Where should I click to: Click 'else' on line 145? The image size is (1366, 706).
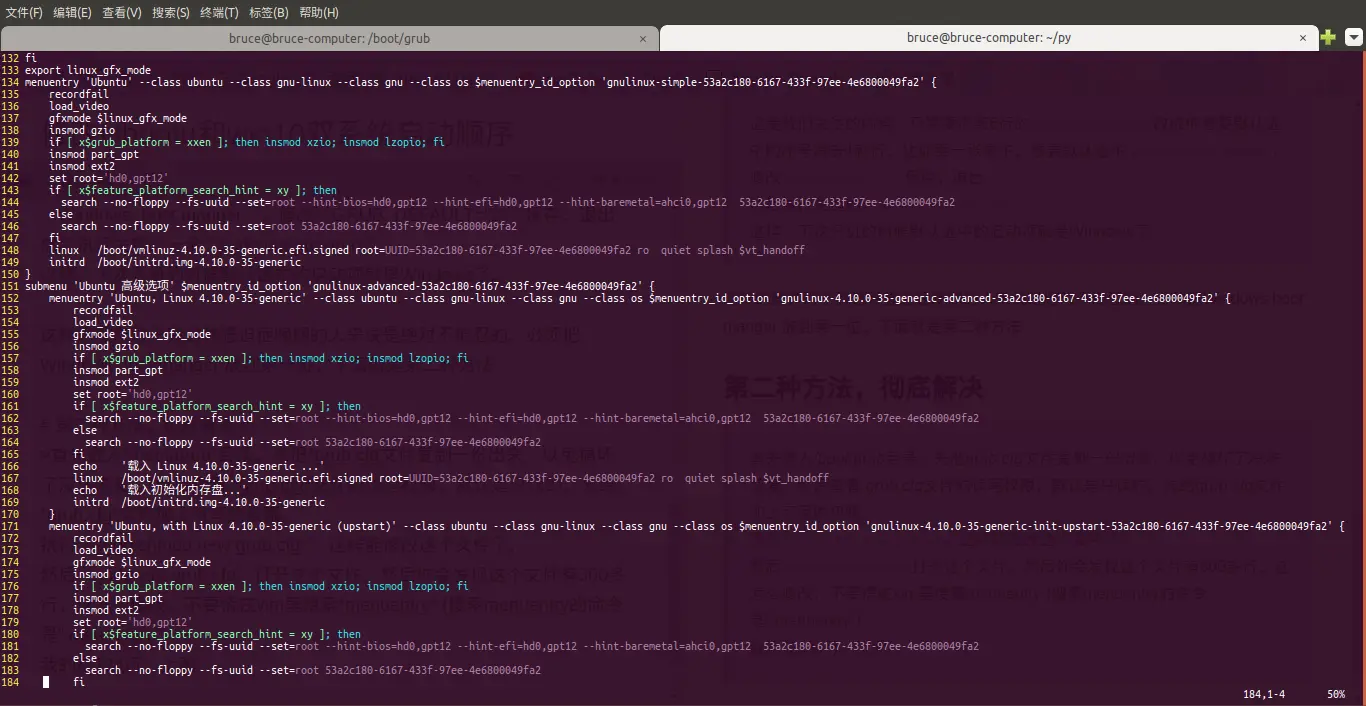[61, 214]
